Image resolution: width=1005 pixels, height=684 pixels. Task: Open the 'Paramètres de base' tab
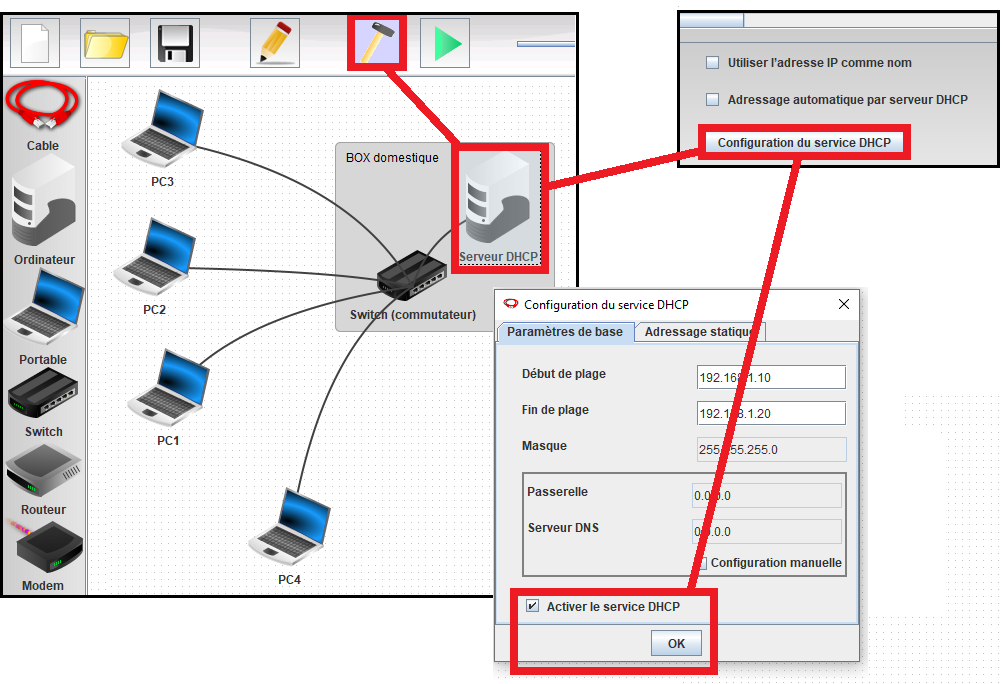(x=565, y=332)
